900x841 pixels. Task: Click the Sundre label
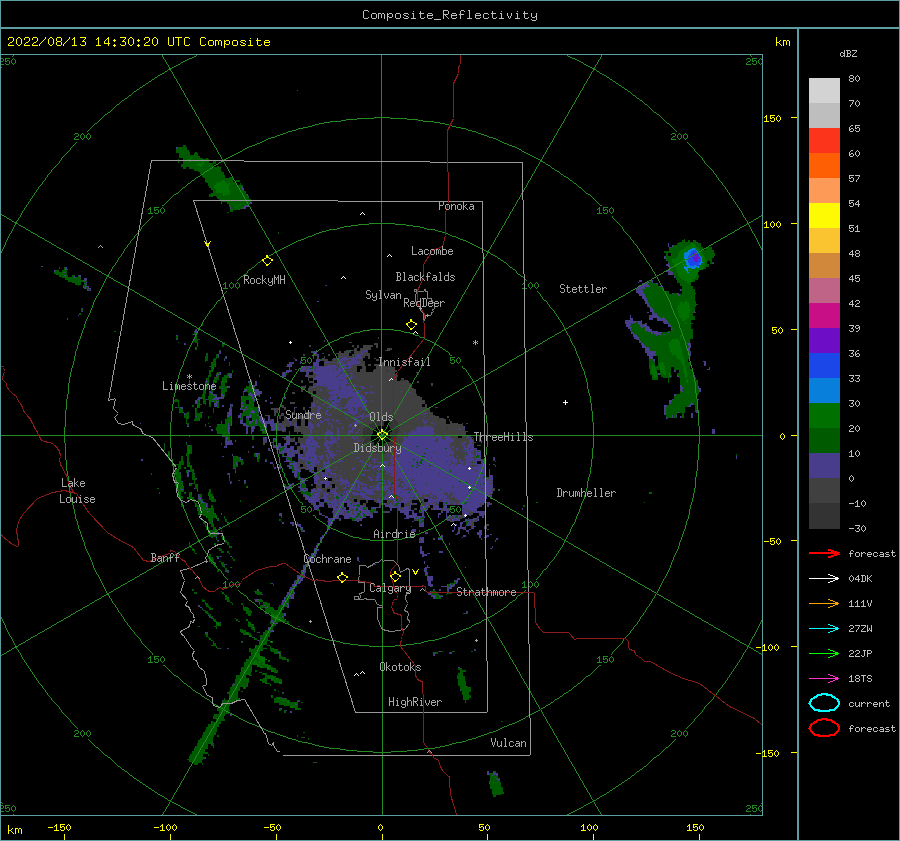click(x=303, y=414)
